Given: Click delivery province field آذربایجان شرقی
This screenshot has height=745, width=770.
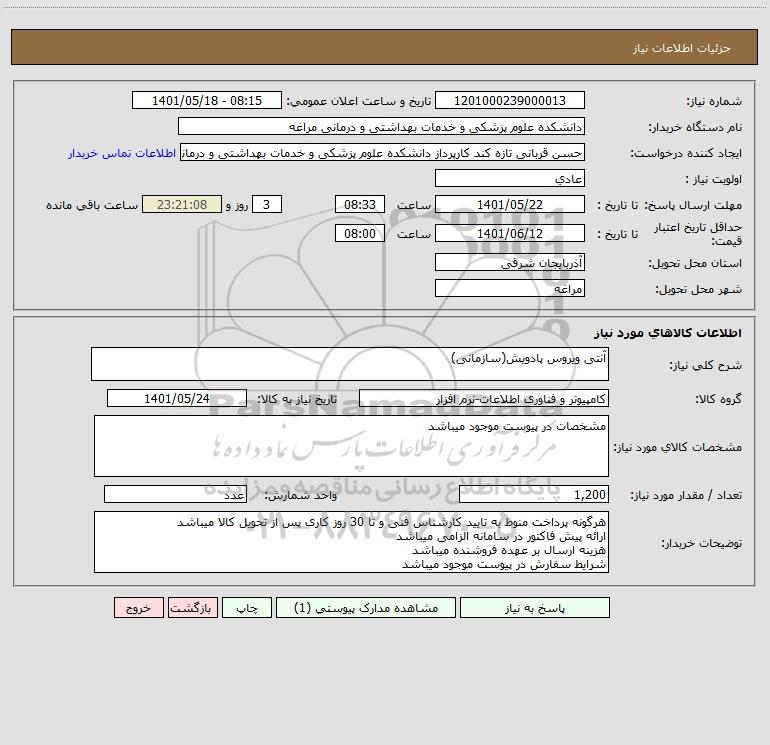Looking at the screenshot, I should (510, 262).
